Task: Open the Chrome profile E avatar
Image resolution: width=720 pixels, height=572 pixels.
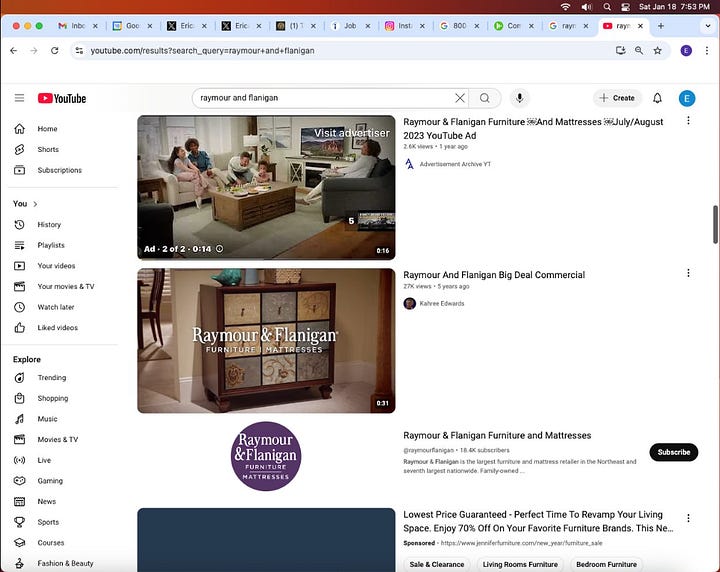Action: tap(686, 50)
